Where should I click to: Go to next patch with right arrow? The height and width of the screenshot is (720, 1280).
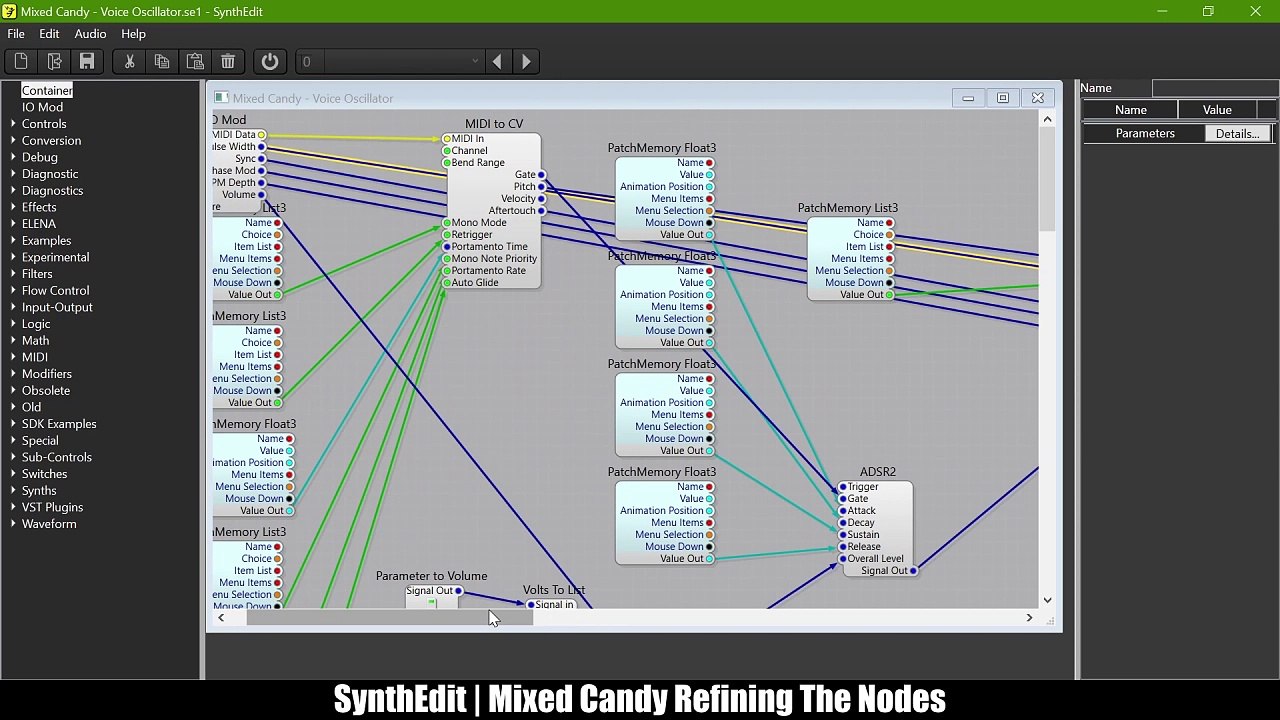[526, 62]
